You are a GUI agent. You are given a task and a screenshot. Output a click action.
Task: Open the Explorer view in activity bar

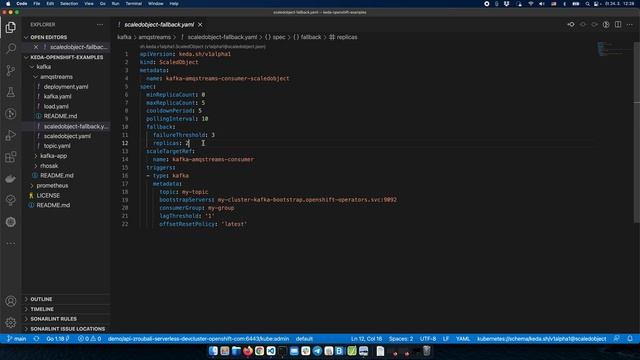click(x=11, y=27)
